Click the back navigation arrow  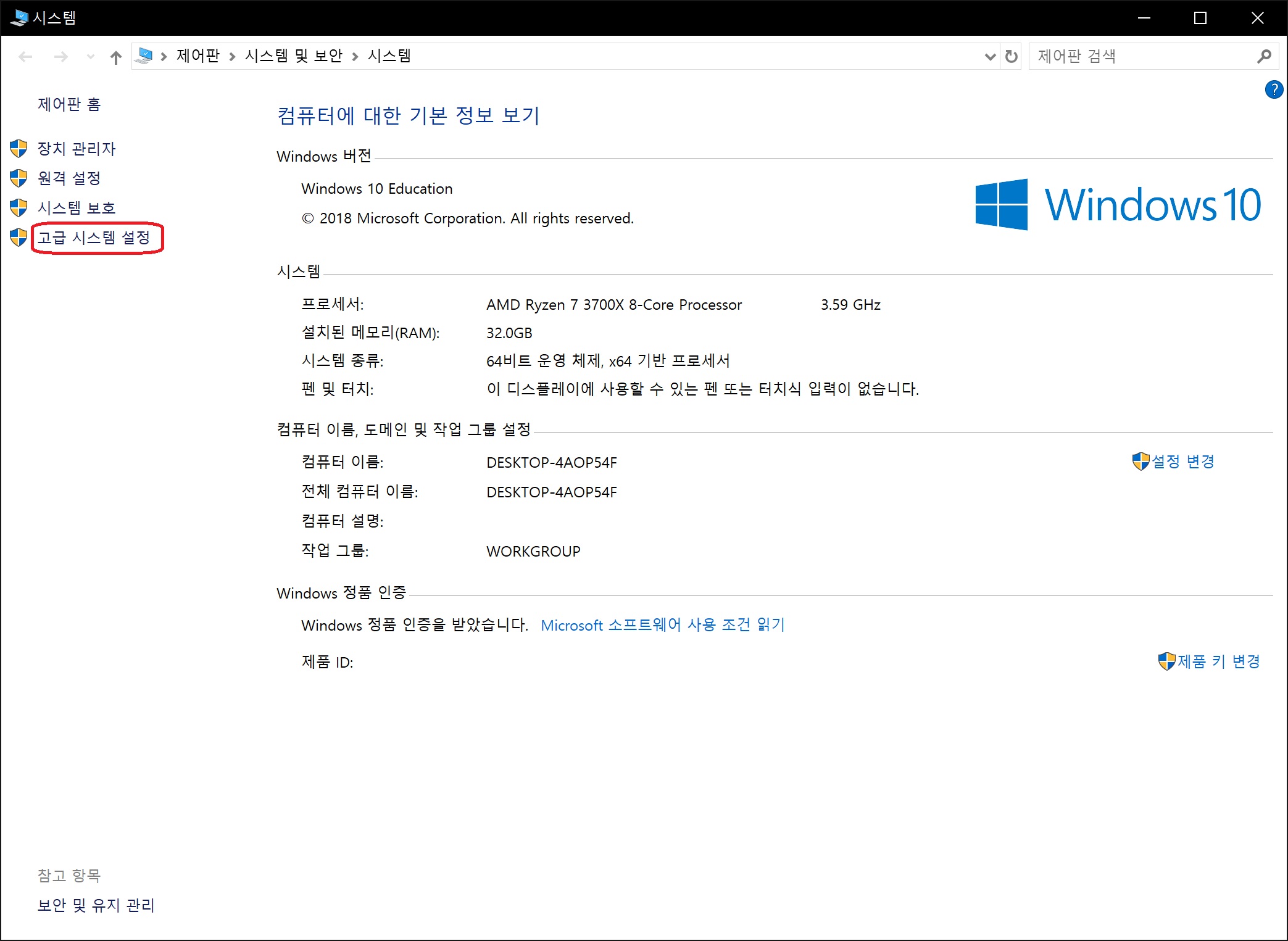point(25,57)
